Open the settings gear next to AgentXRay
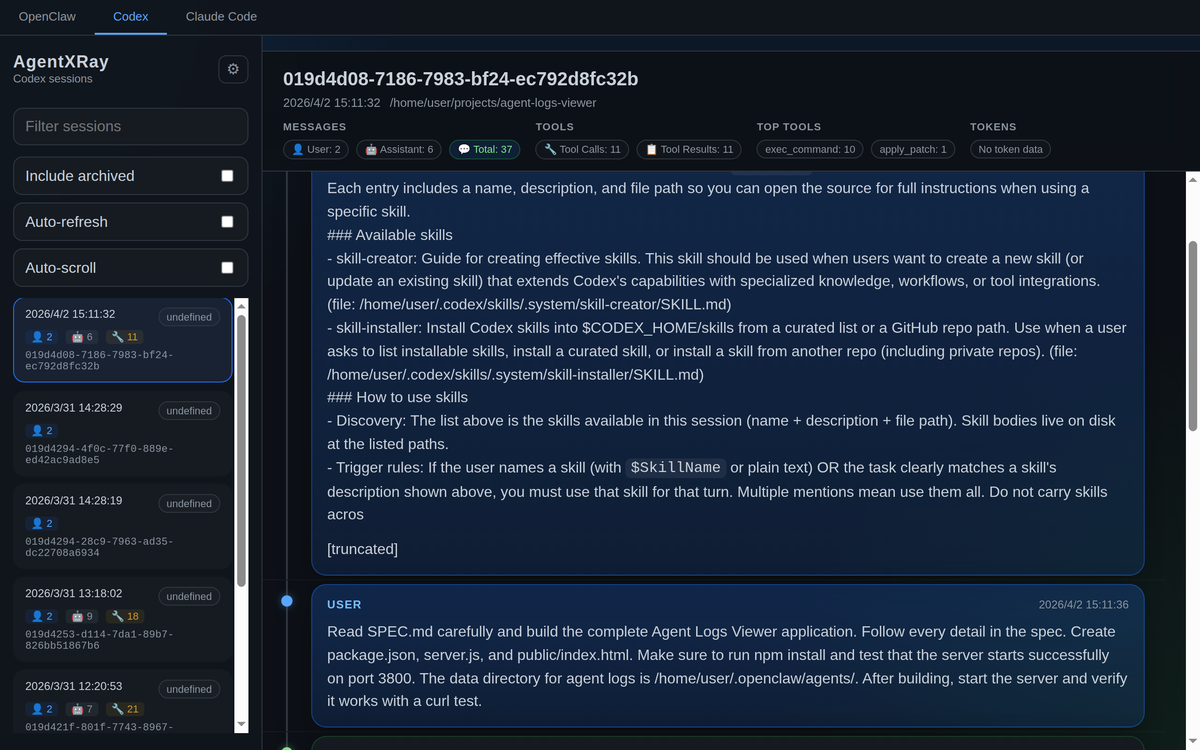Image resolution: width=1200 pixels, height=750 pixels. pos(233,69)
